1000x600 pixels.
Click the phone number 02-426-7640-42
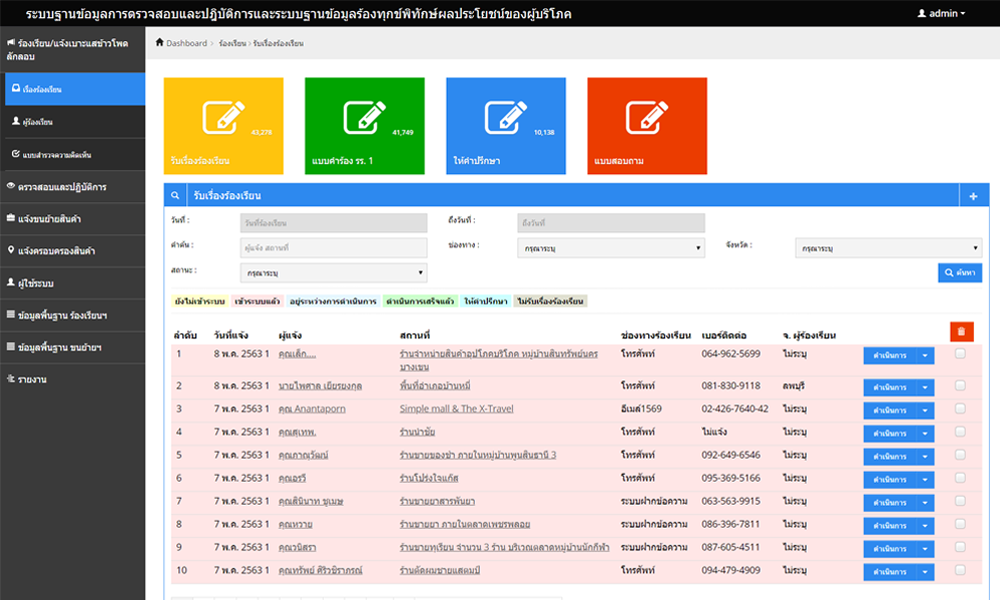tap(735, 409)
